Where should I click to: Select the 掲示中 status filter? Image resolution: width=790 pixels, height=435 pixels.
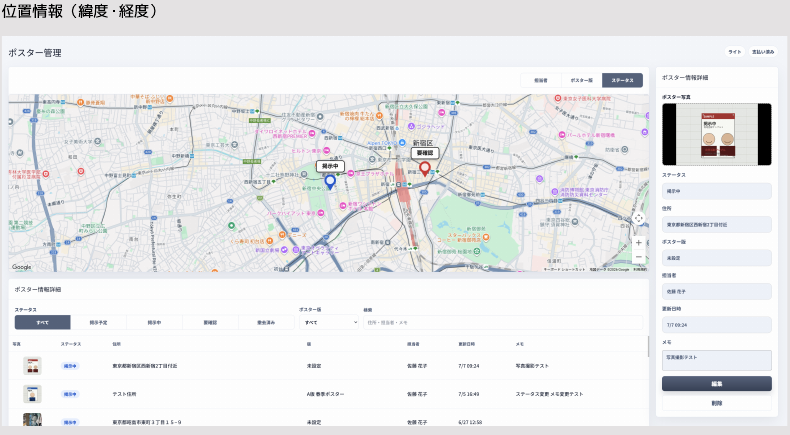[x=154, y=323]
